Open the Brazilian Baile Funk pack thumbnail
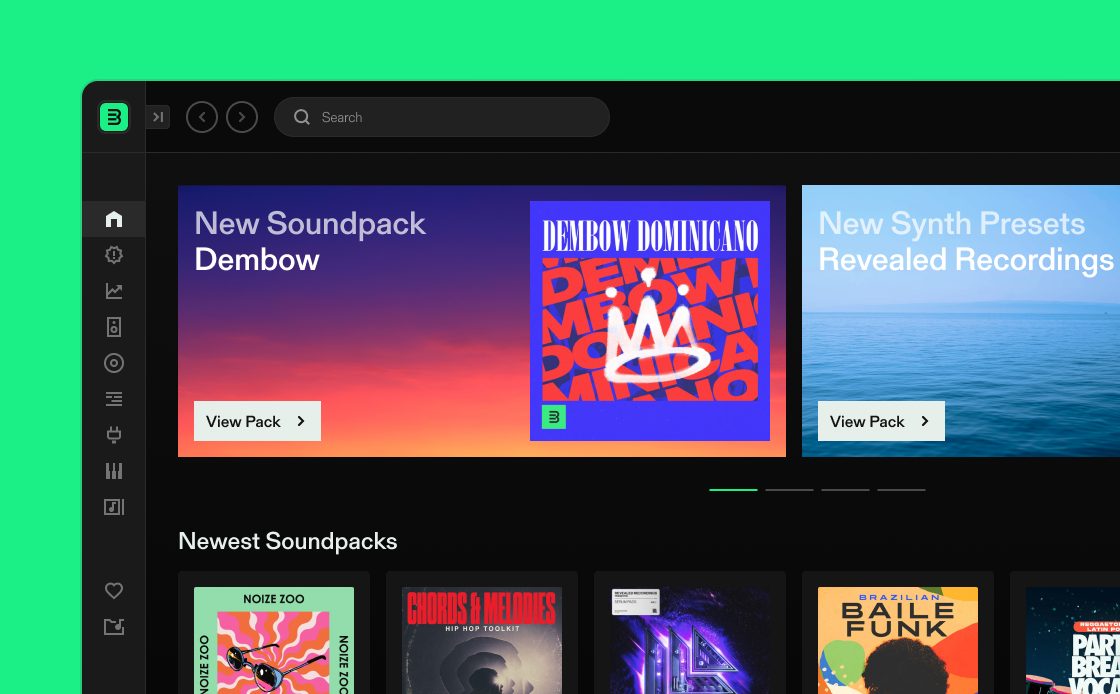 tap(898, 640)
